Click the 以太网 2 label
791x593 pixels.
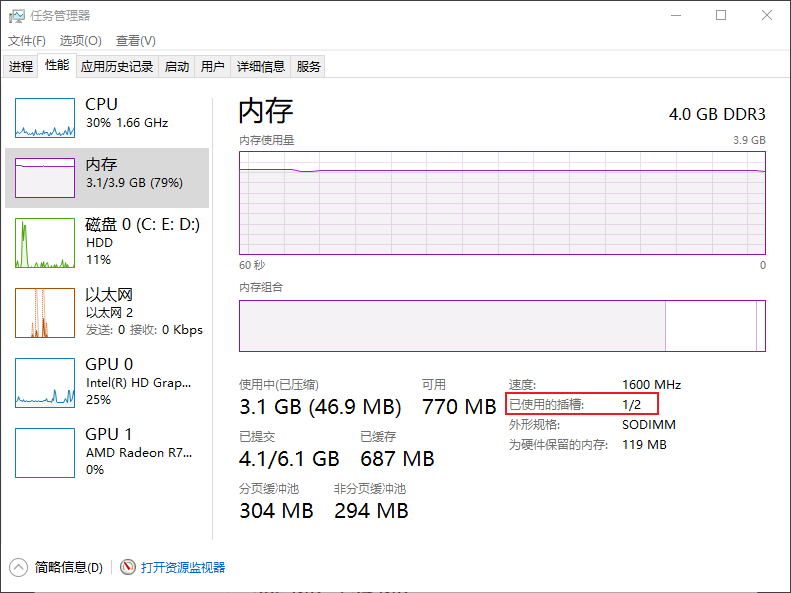coord(109,313)
